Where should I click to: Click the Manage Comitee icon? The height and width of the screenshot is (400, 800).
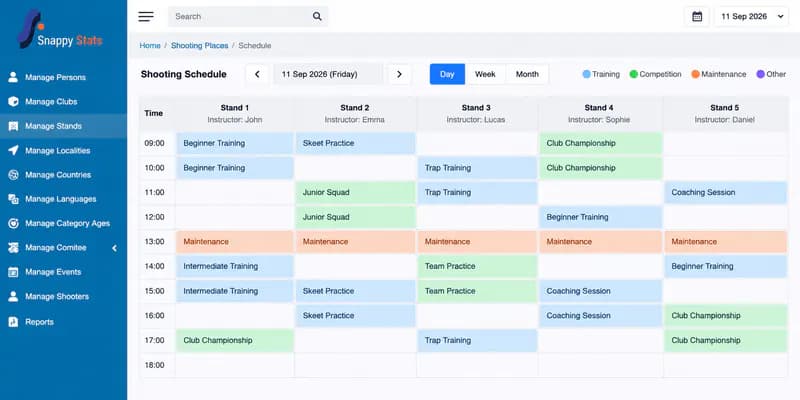pyautogui.click(x=13, y=247)
